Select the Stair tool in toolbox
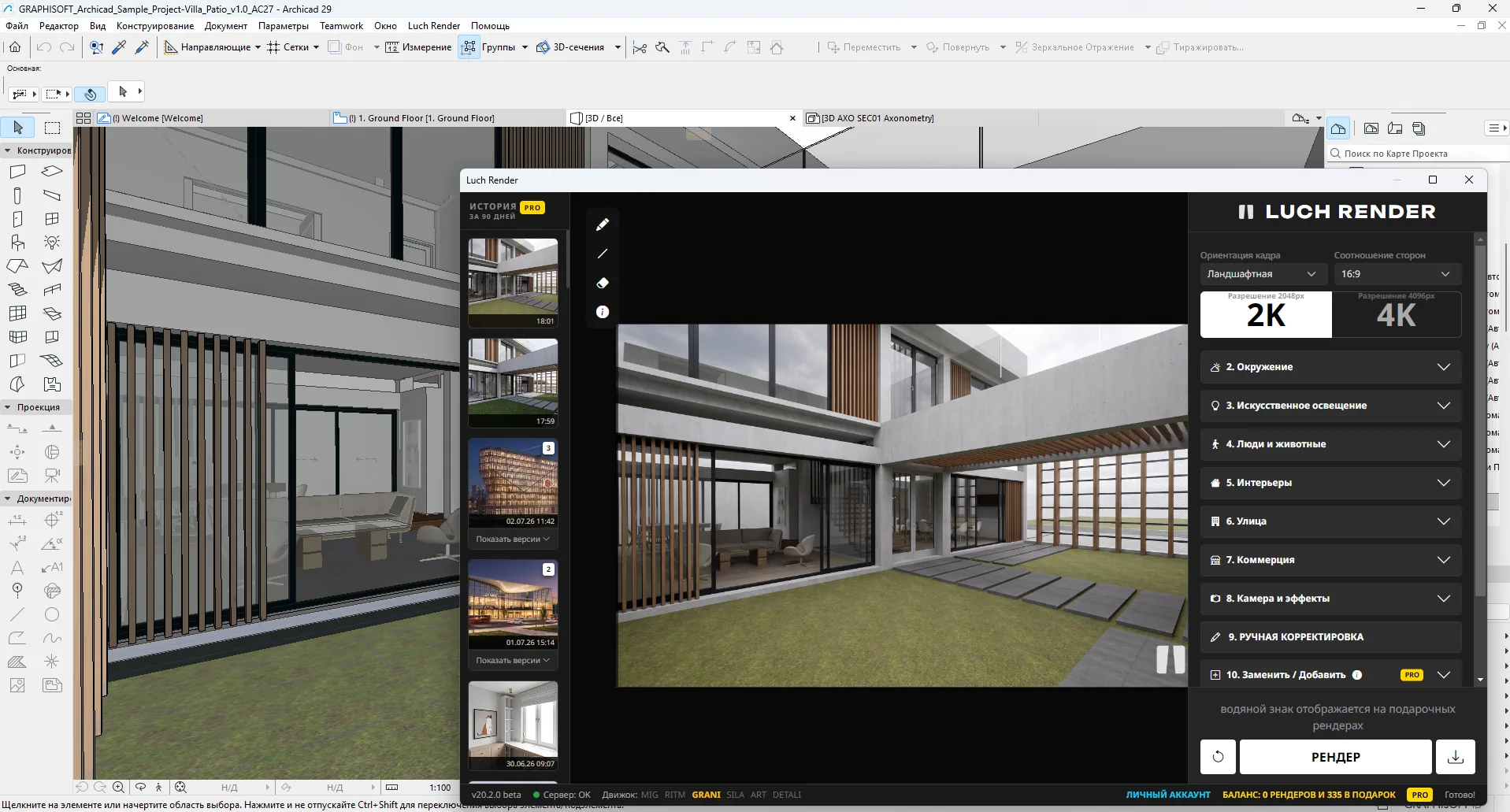 [17, 289]
